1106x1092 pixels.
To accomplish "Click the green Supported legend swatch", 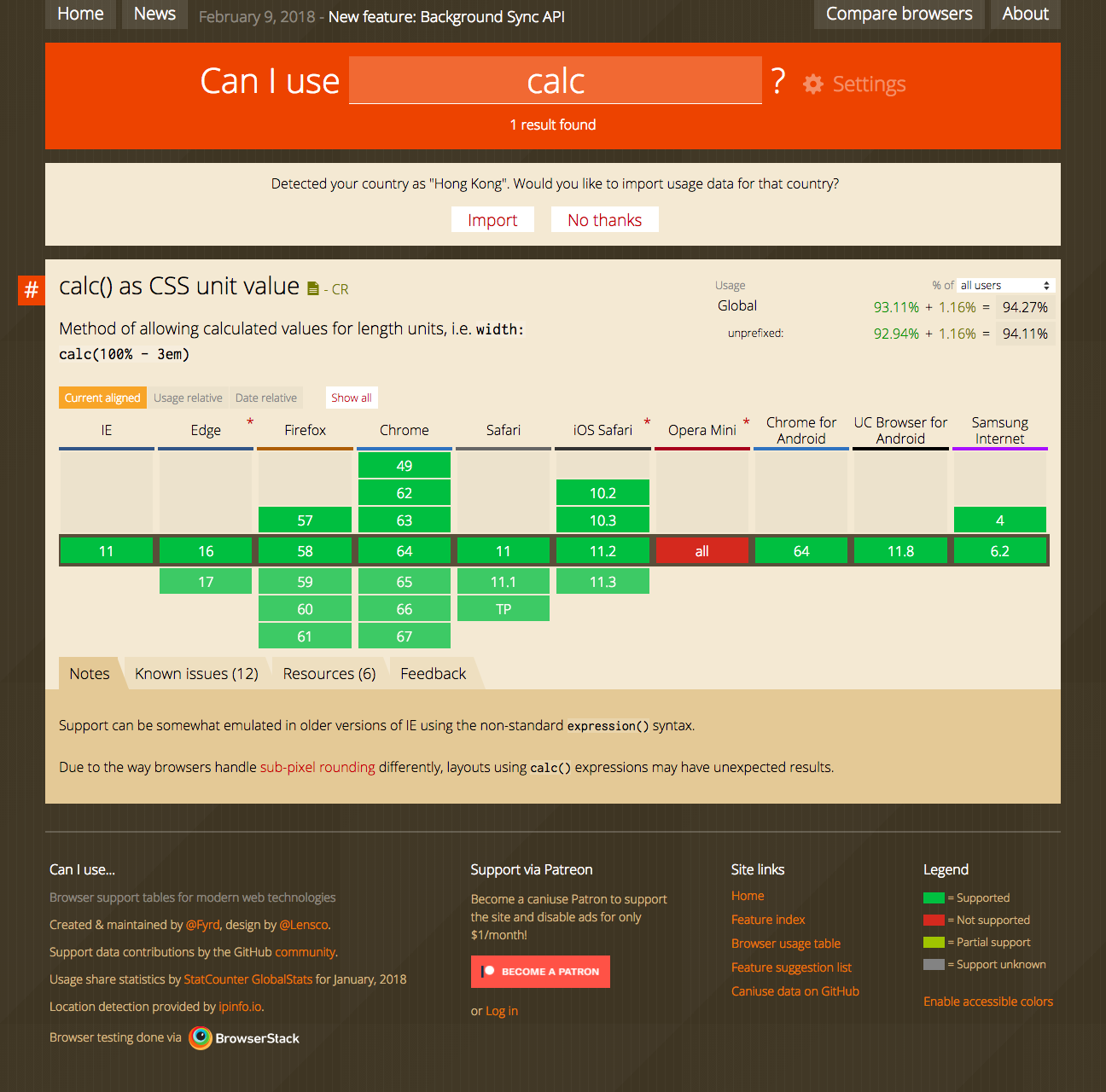I will (934, 897).
